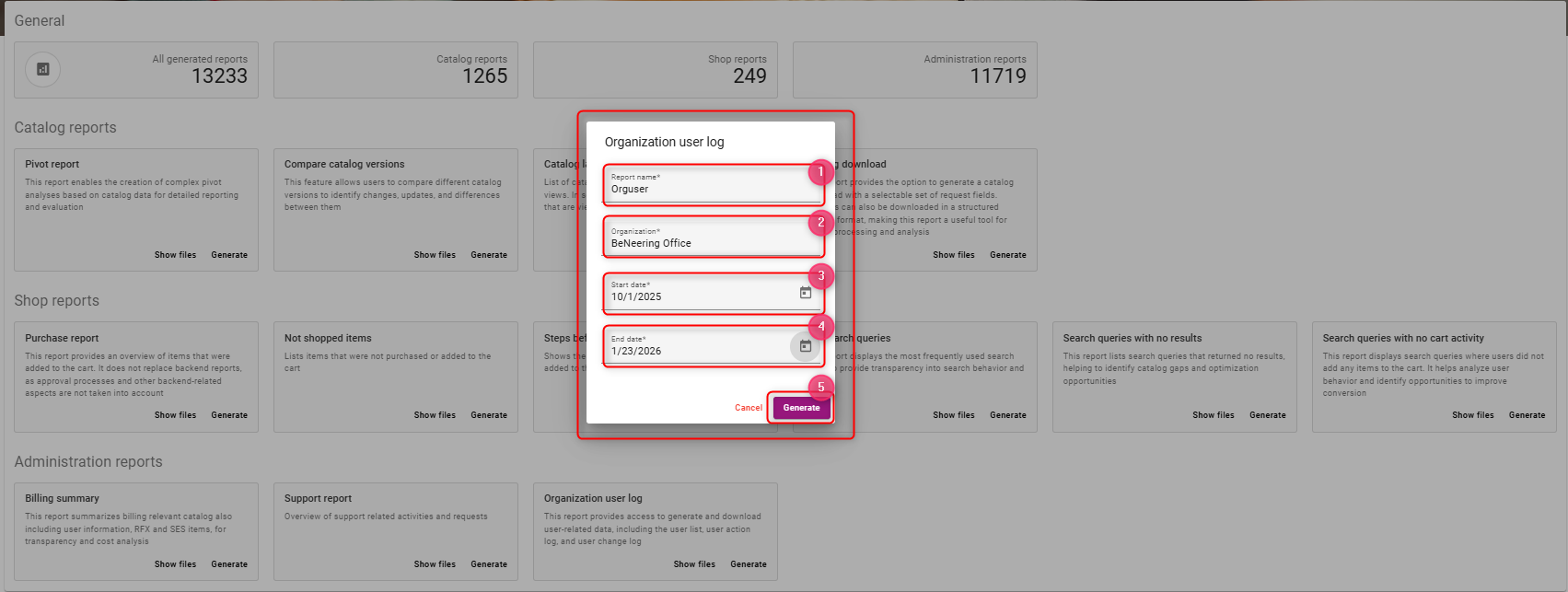Show files for Support report

click(x=435, y=564)
